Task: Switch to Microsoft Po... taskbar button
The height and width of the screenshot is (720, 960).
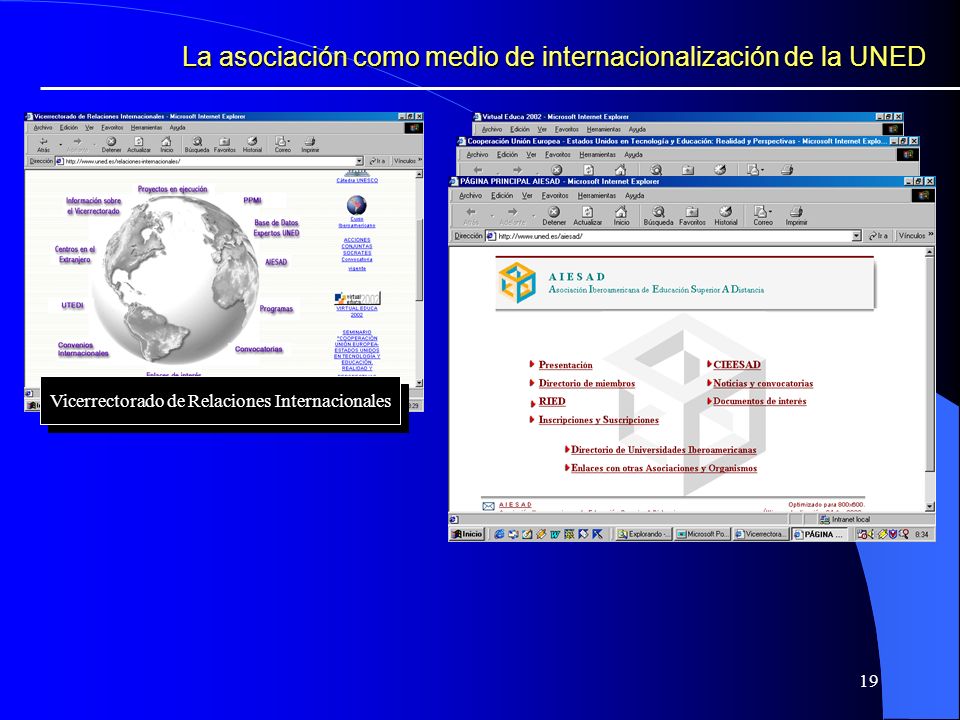Action: click(702, 534)
